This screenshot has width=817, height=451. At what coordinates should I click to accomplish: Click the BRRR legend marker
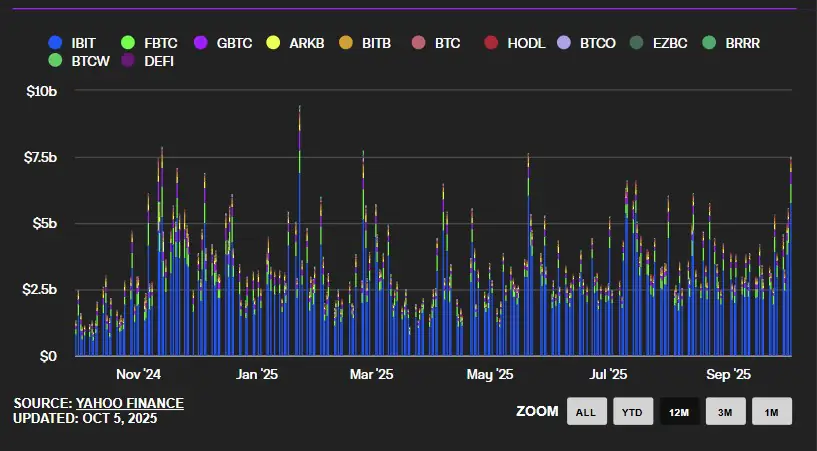point(709,43)
